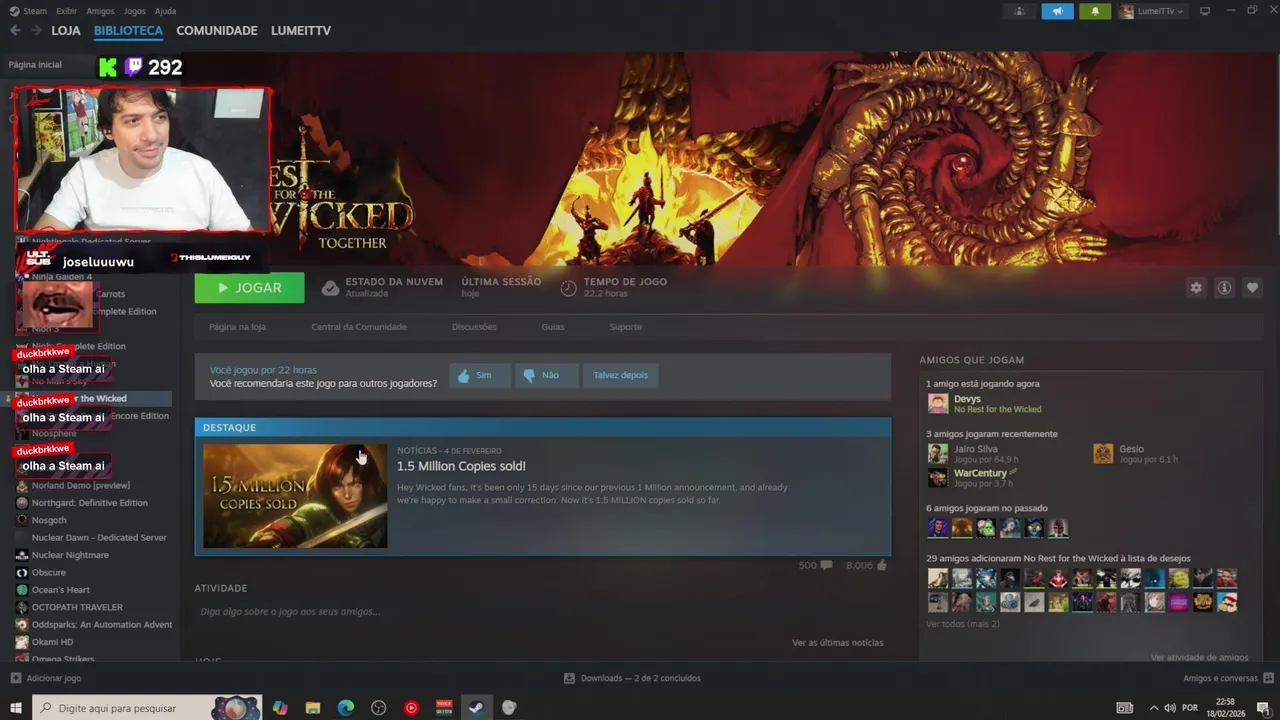Screen dimensions: 1280x720
Task: Open the Exibir menu
Action: point(66,11)
